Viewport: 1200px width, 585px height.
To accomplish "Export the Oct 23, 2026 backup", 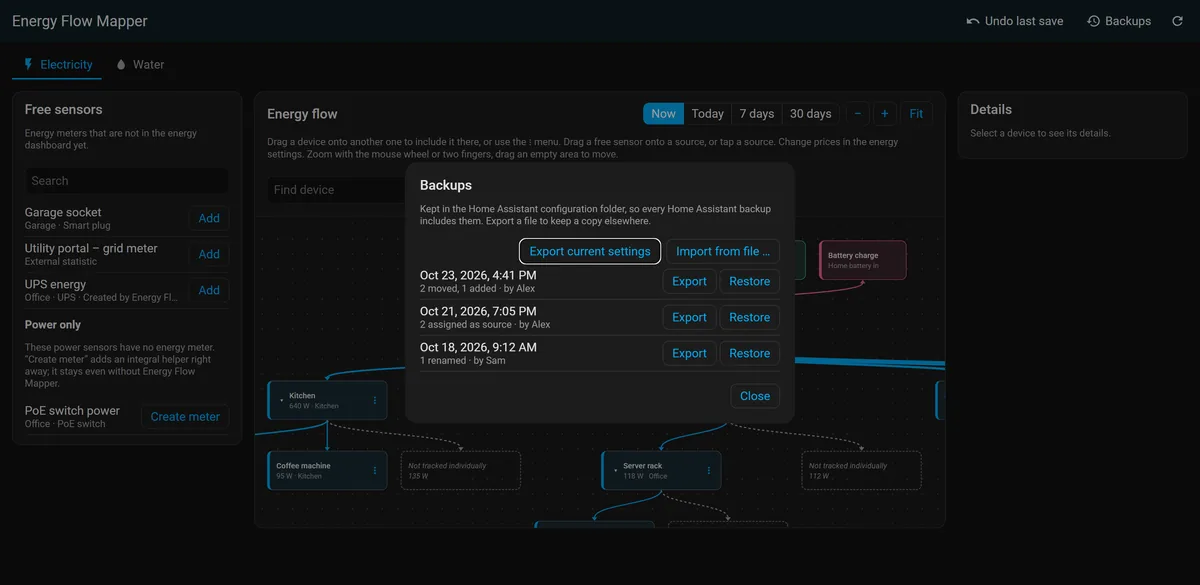I will coord(689,281).
